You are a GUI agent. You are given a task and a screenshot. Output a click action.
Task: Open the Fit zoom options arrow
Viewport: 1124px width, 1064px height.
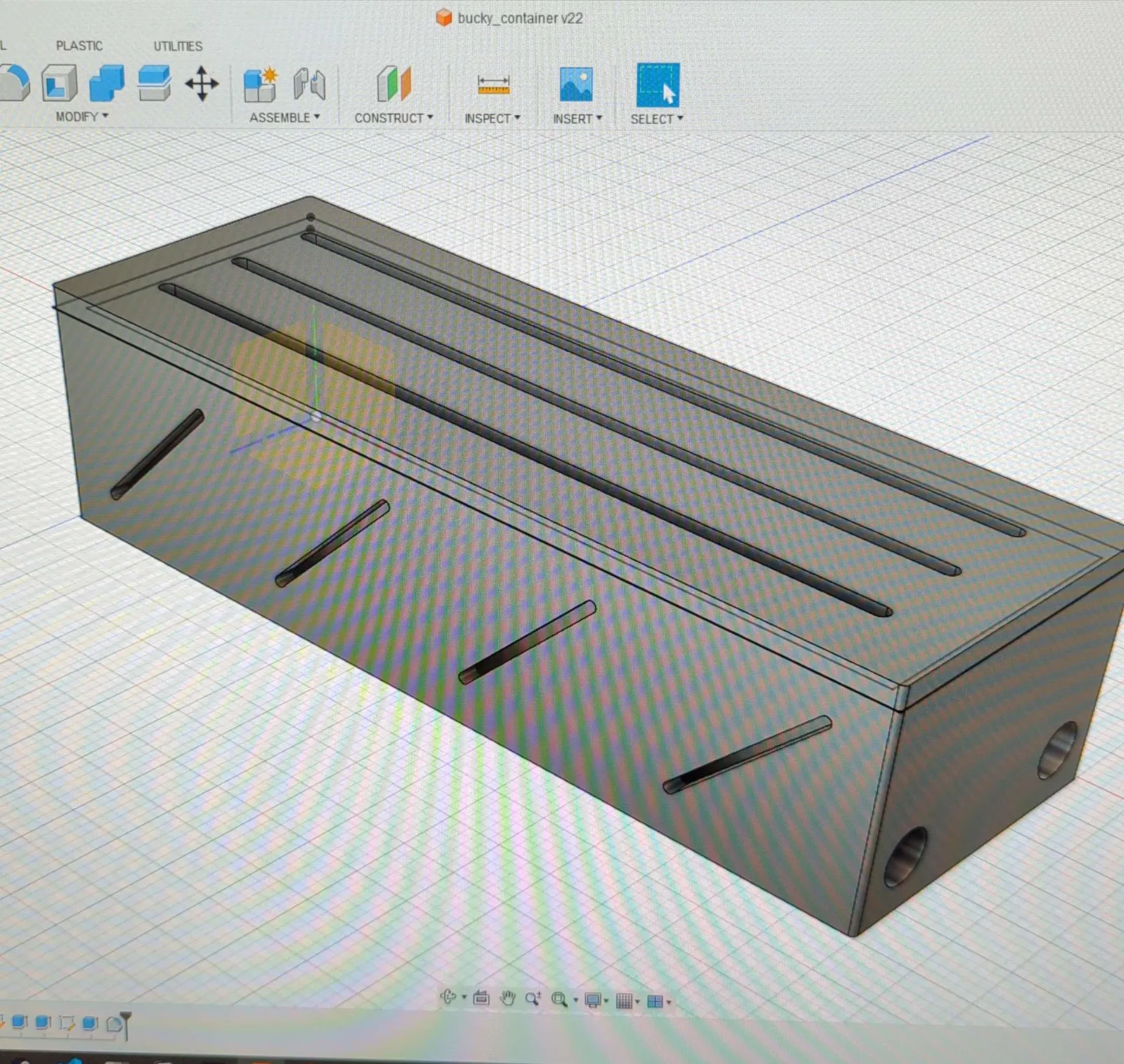tap(575, 1000)
